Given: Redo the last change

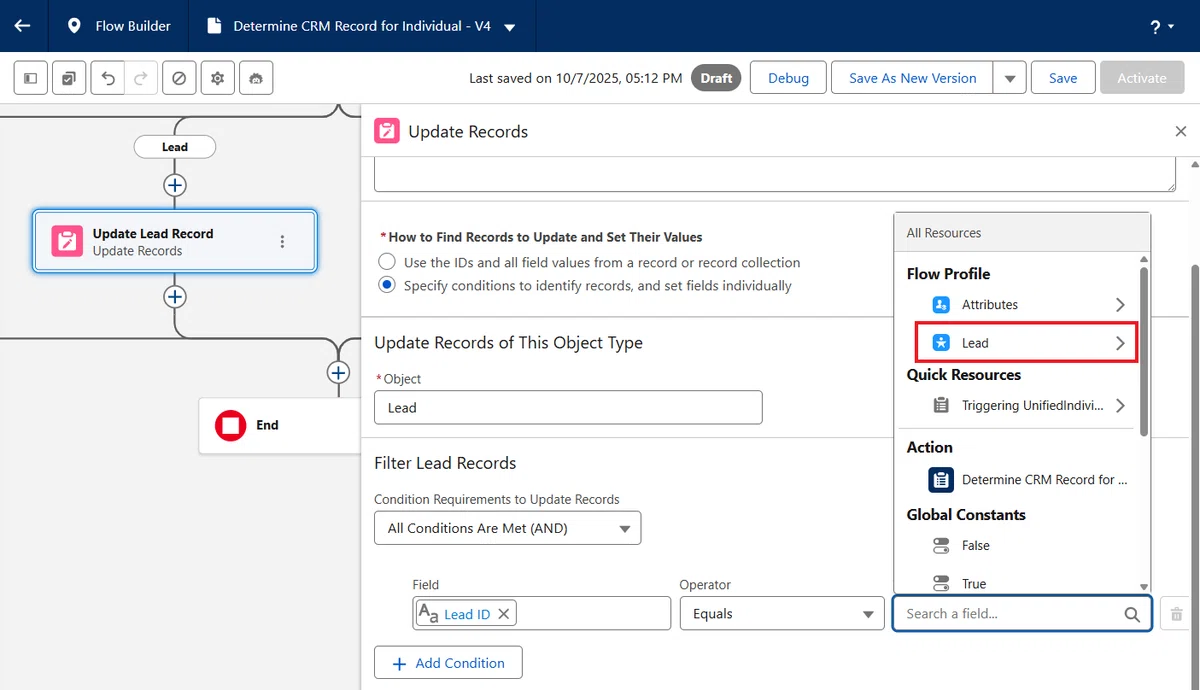Looking at the screenshot, I should (x=141, y=78).
